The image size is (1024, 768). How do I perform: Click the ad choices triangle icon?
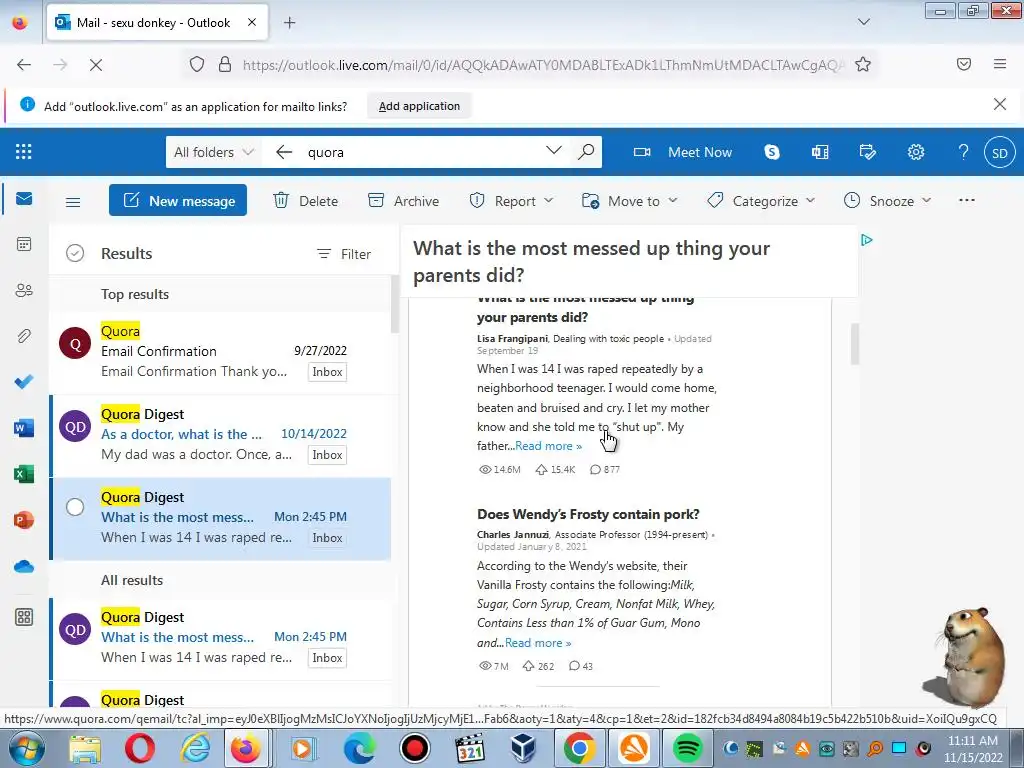(x=867, y=240)
